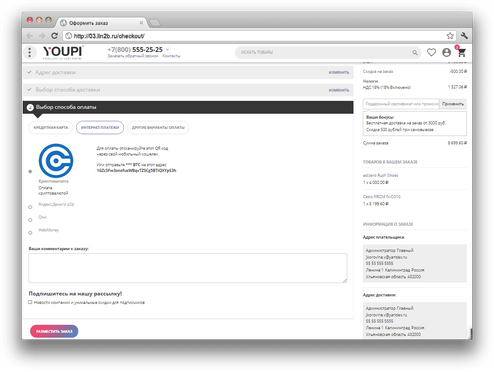Open the browser wrench settings menu
This screenshot has height=372, width=494.
tap(464, 36)
